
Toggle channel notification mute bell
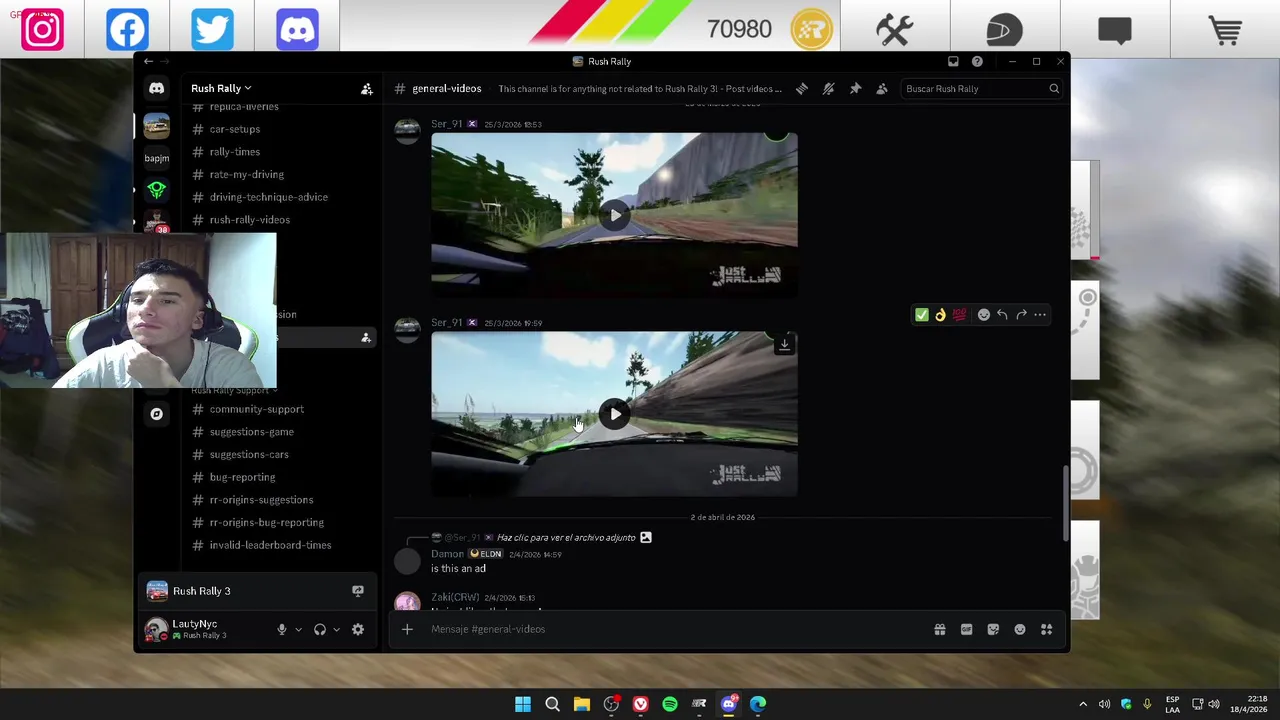tap(828, 89)
